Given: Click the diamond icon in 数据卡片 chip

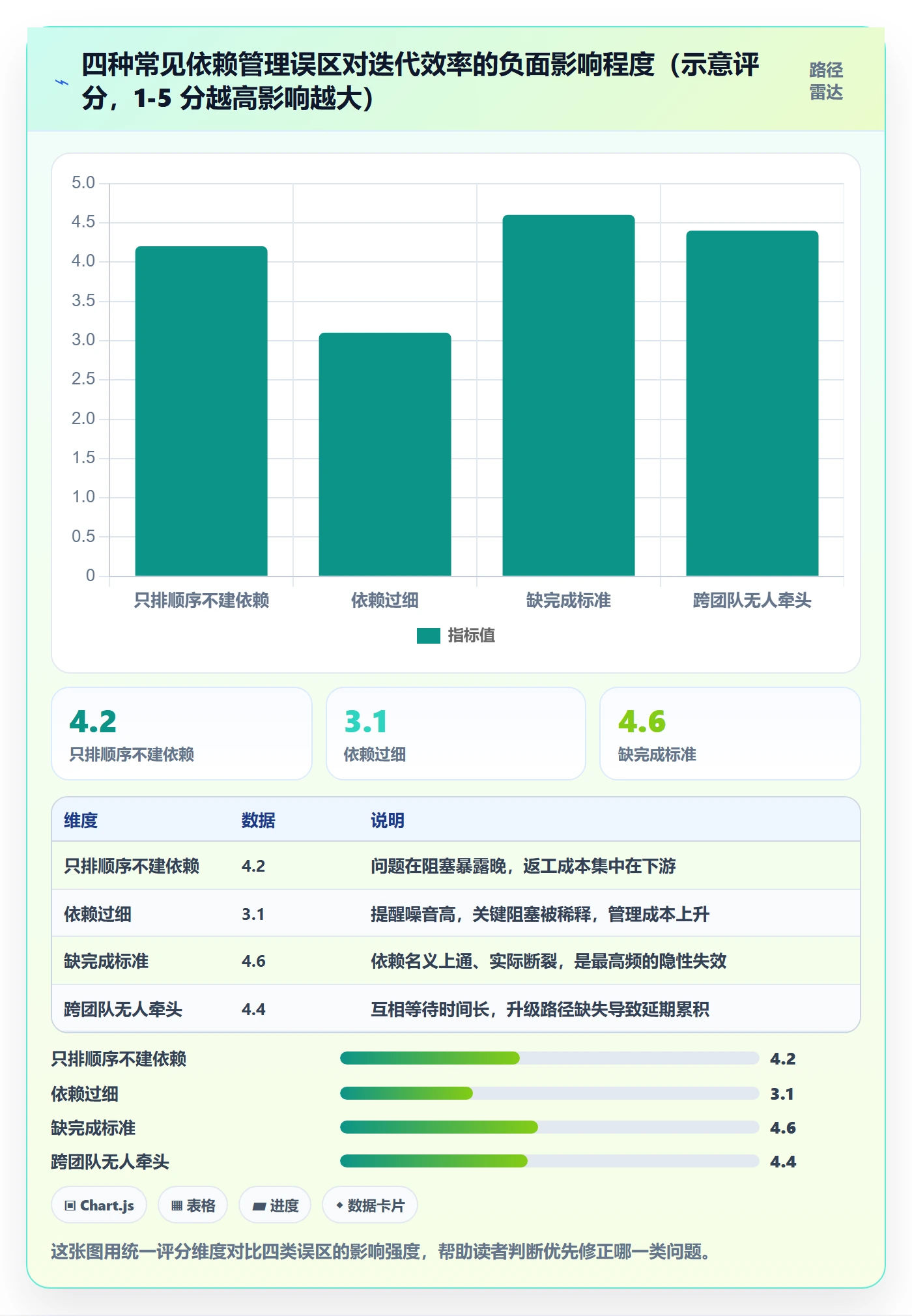Looking at the screenshot, I should pos(339,1206).
